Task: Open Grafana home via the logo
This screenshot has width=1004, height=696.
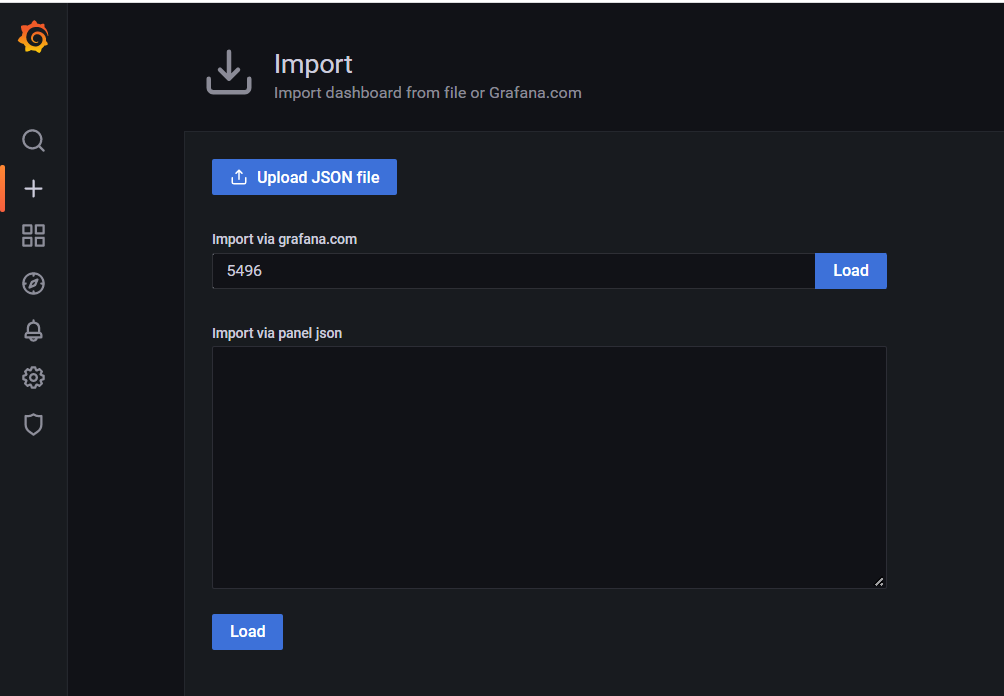Action: coord(33,36)
